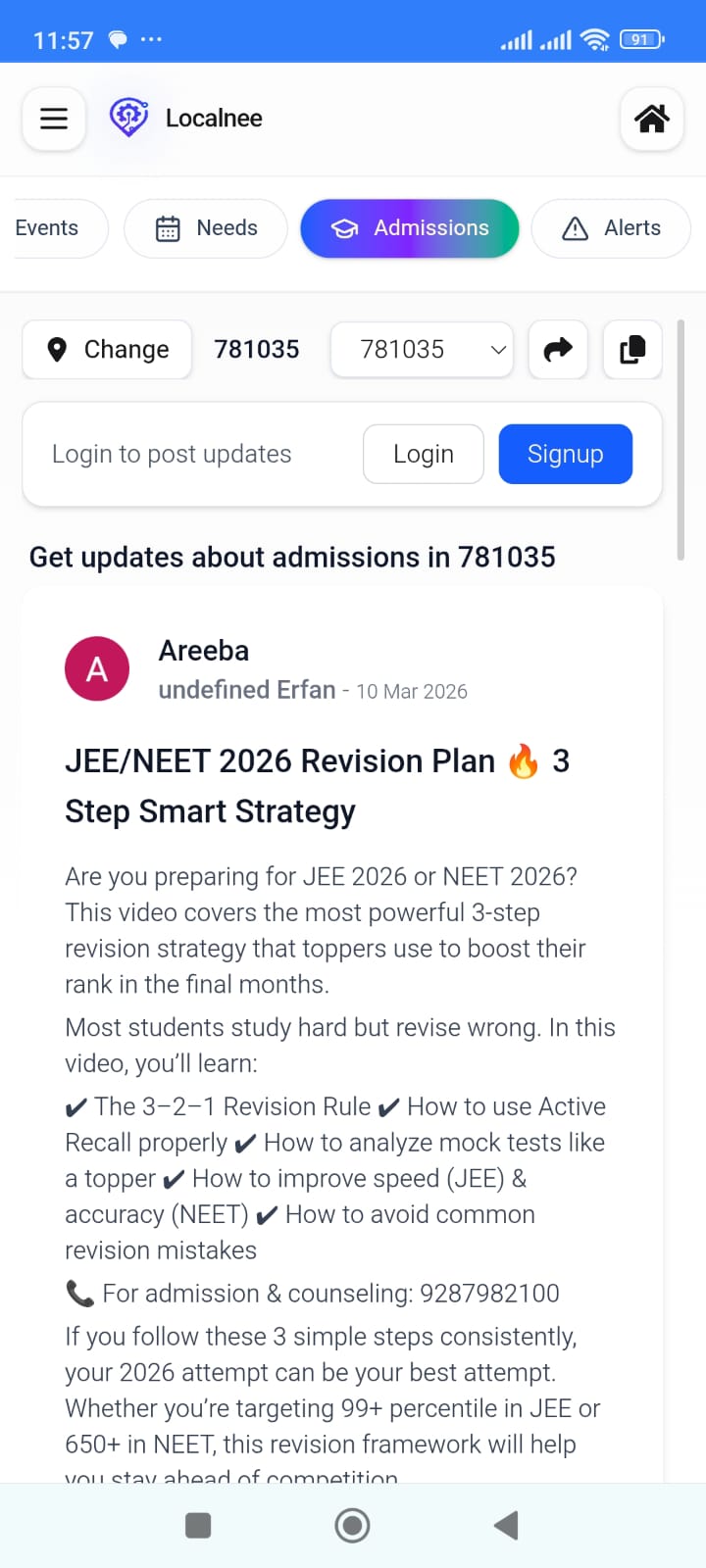
Task: Switch to the Needs tab
Action: pos(206,228)
